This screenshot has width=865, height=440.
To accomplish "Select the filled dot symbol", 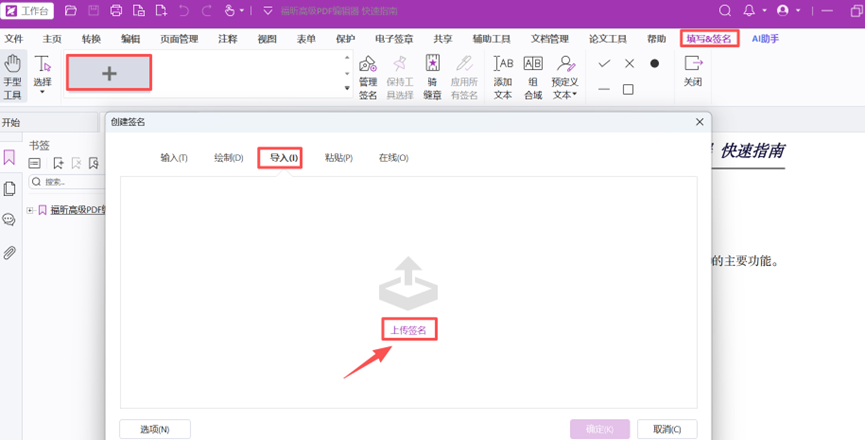I will click(x=654, y=64).
